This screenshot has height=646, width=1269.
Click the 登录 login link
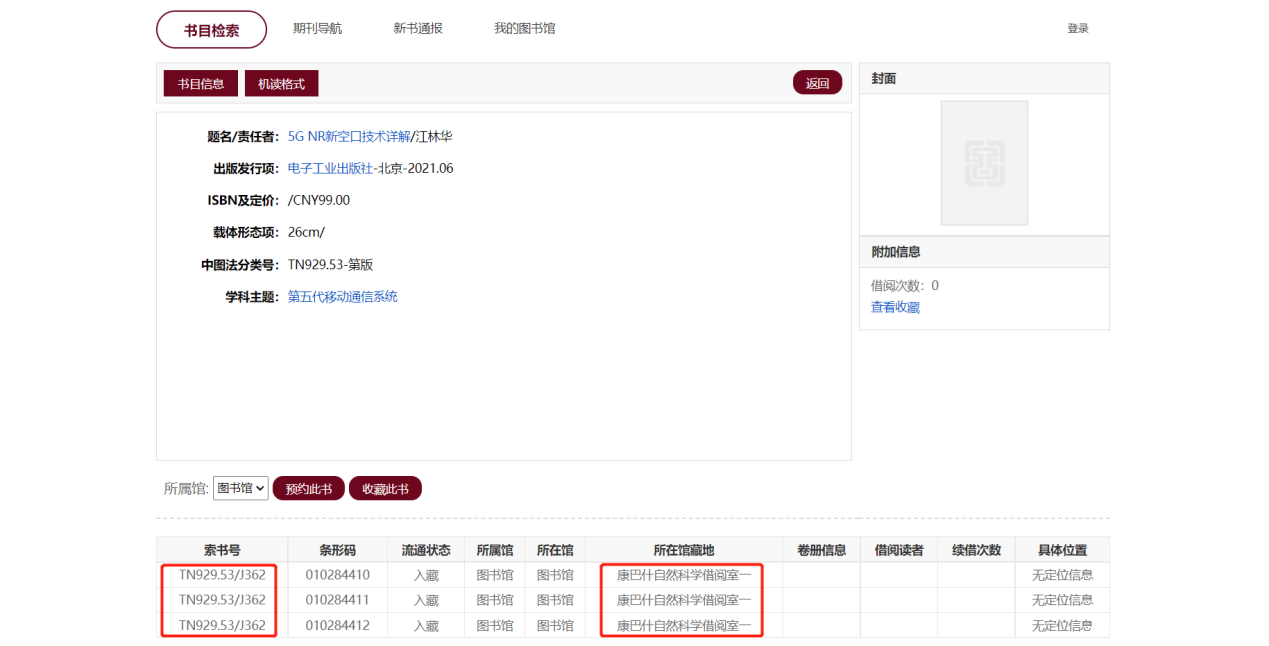pos(1077,28)
